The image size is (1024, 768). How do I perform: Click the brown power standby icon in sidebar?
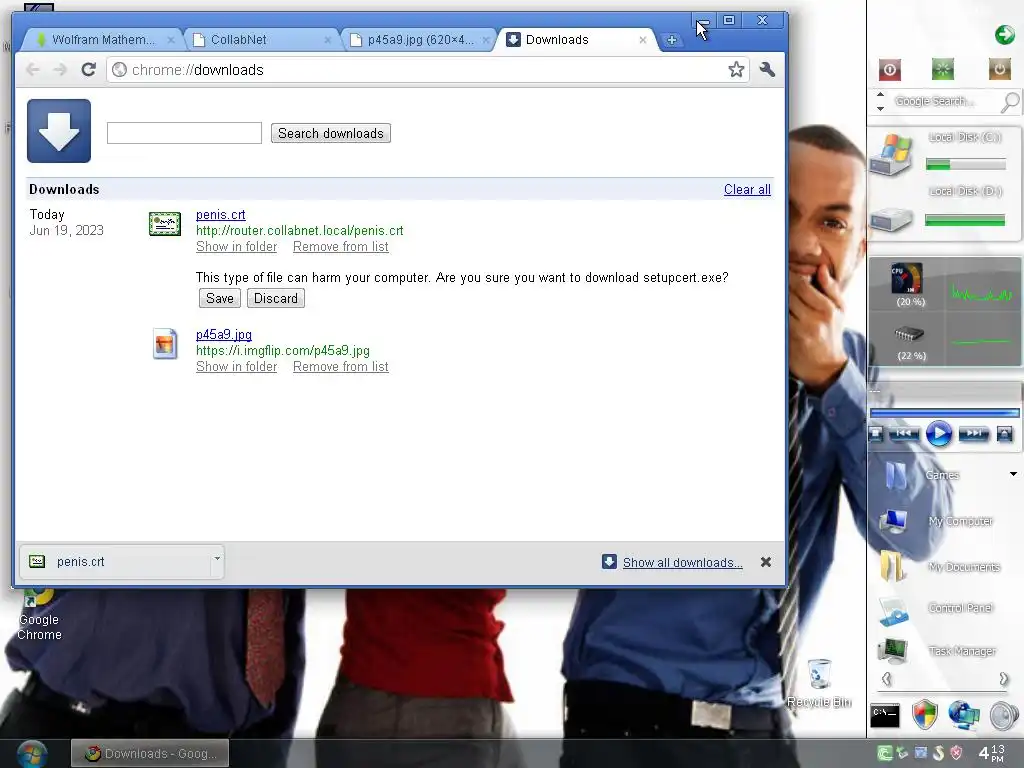point(999,69)
